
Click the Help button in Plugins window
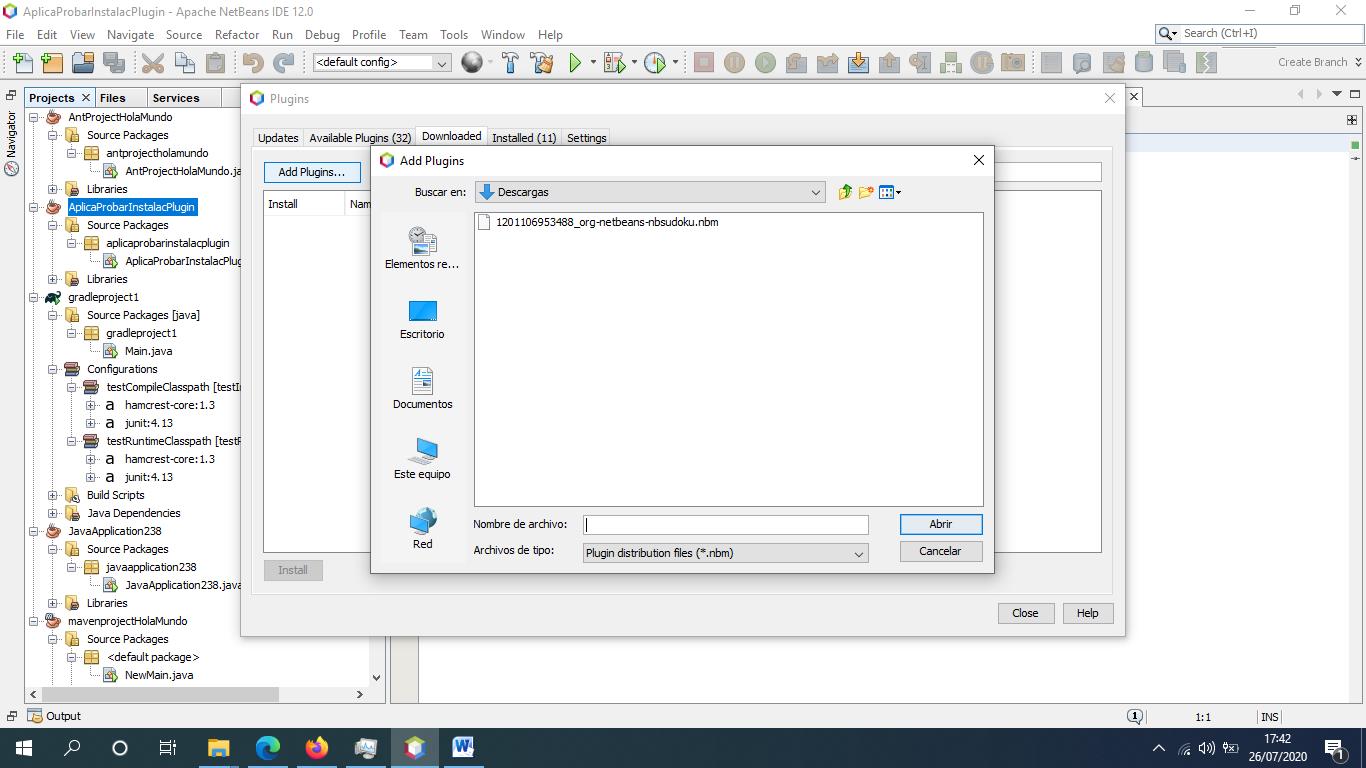click(1087, 613)
